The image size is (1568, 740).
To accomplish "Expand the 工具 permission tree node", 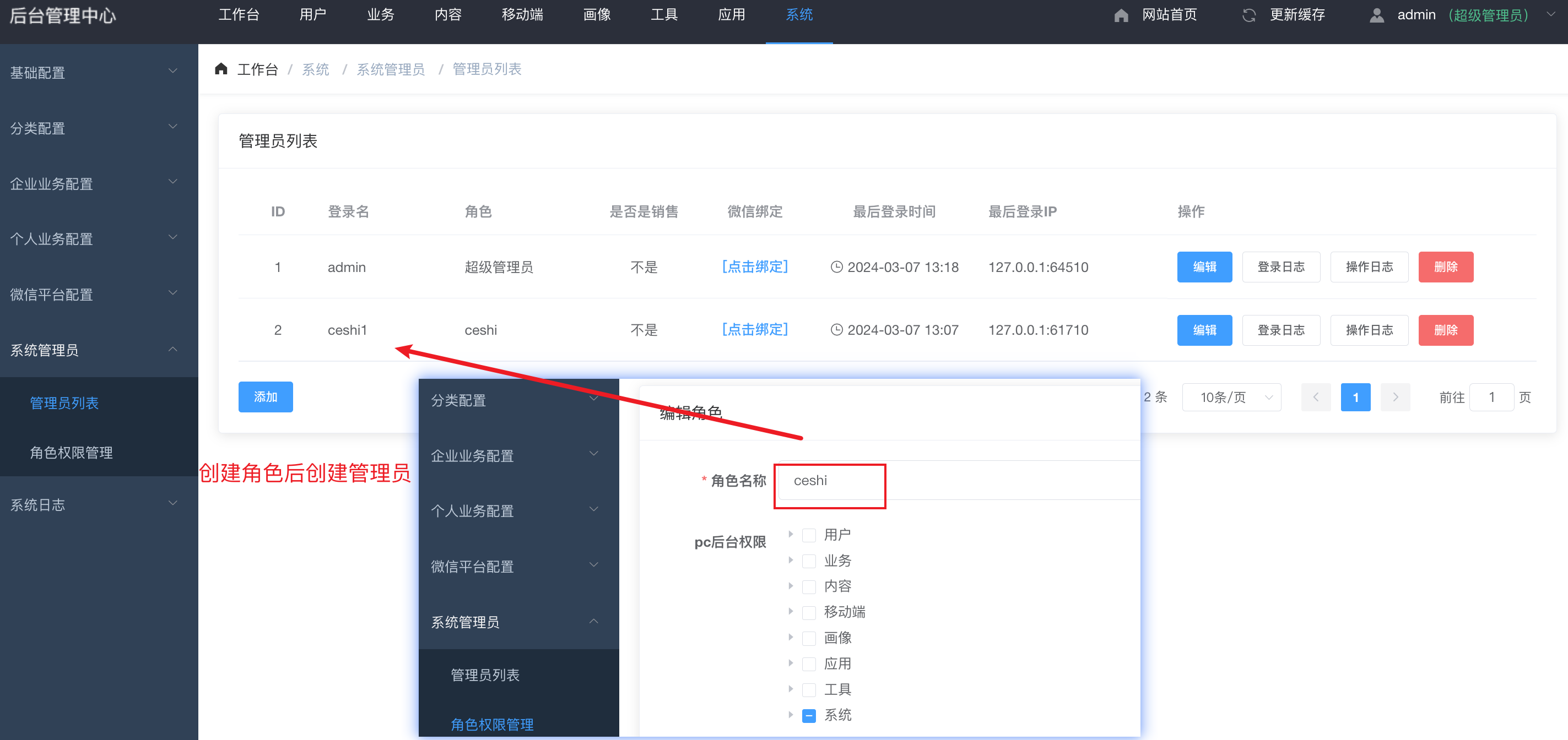I will pos(791,689).
